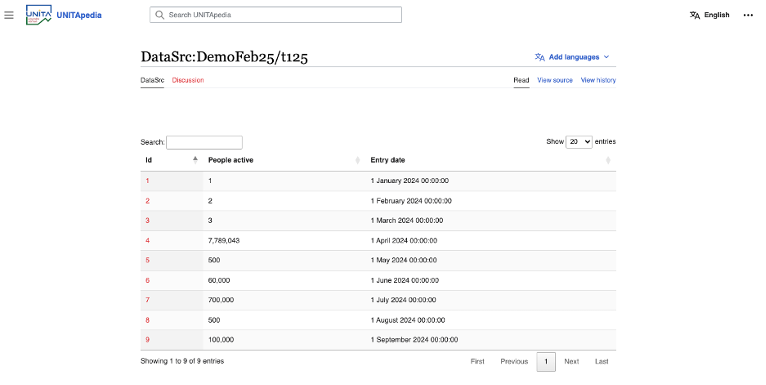Click the 60,000 People active cell
The width and height of the screenshot is (766, 385).
pyautogui.click(x=284, y=280)
